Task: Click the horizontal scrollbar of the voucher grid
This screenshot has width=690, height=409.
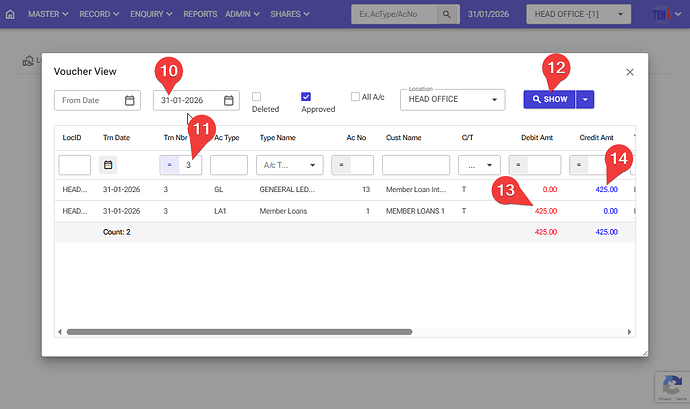Action: click(x=240, y=331)
